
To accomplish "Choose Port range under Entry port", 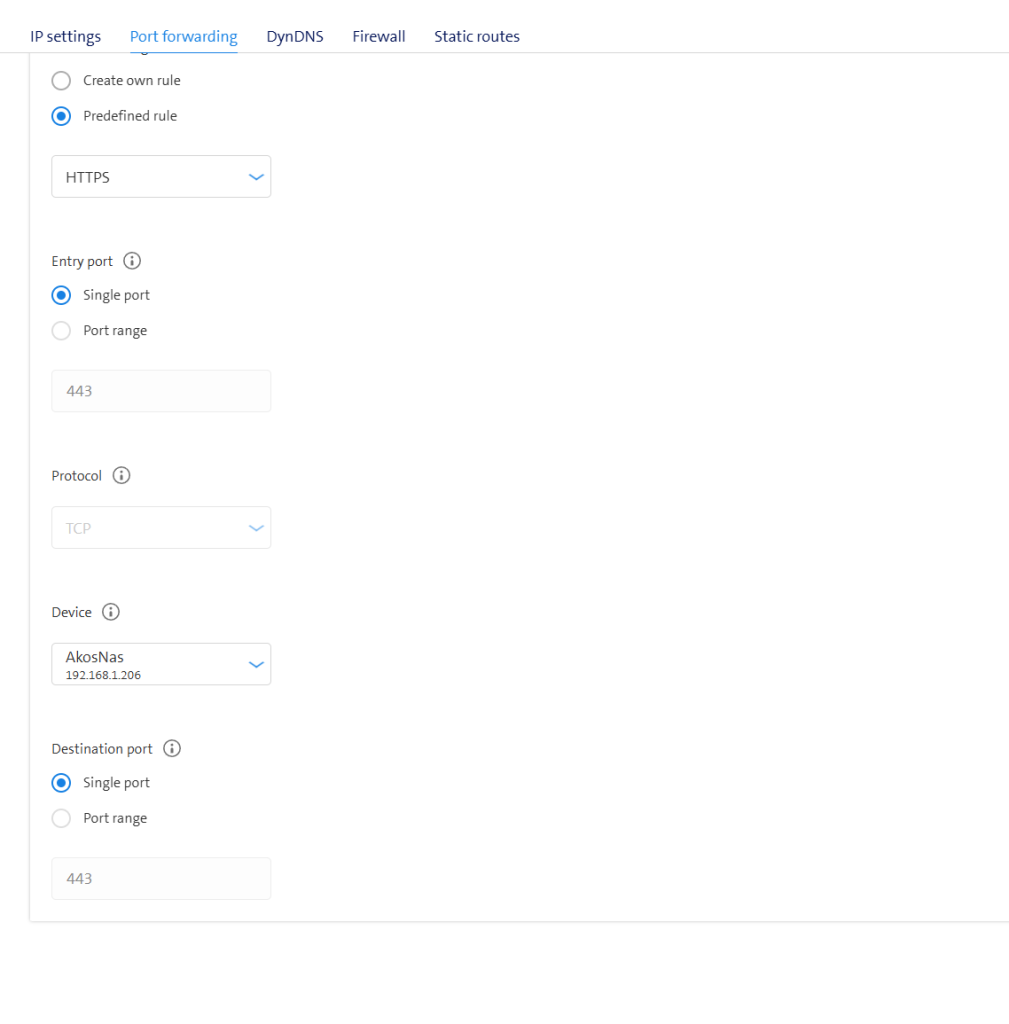I will (x=62, y=331).
